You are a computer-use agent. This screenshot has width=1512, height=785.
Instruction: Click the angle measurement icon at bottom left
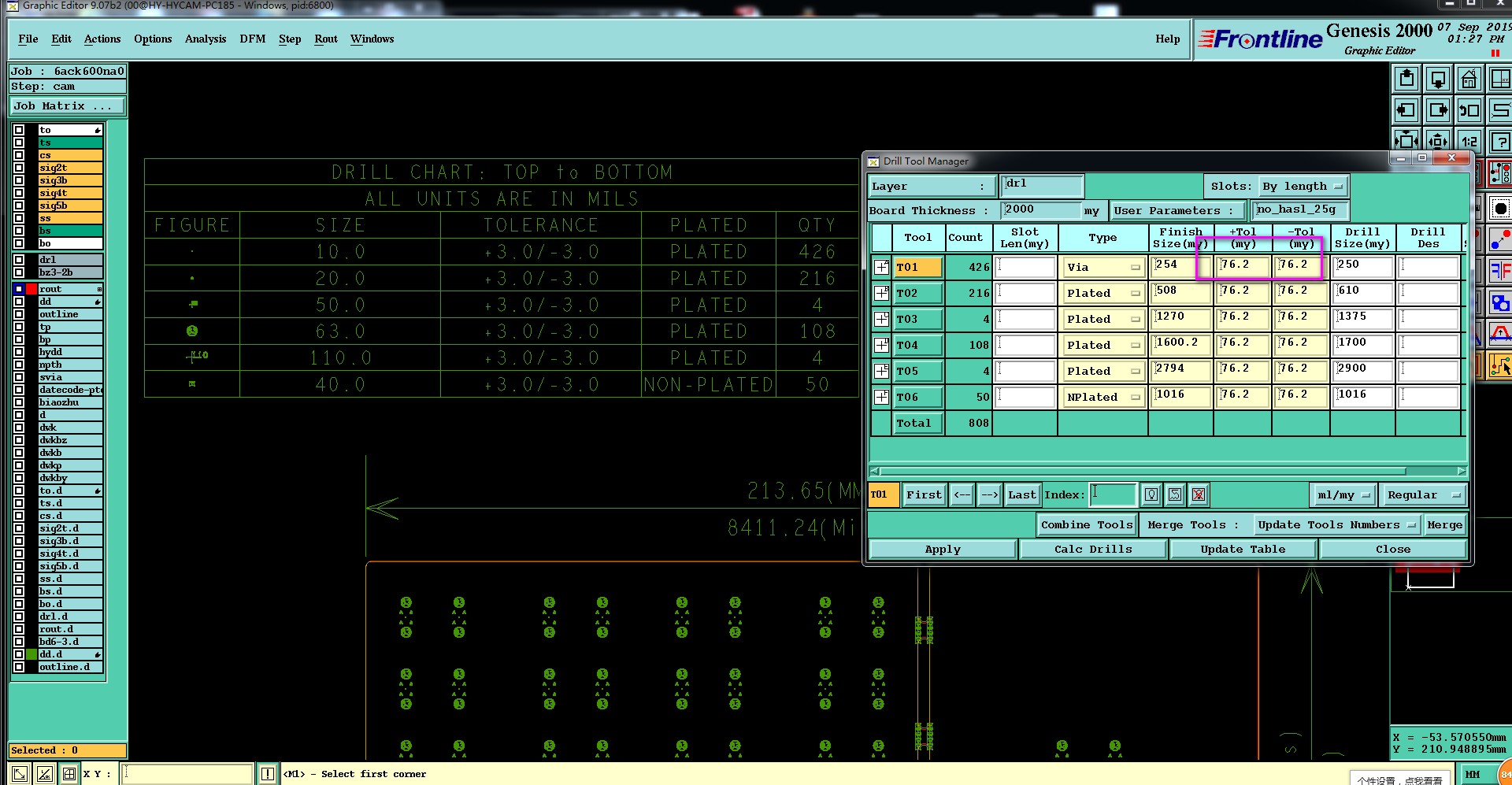click(x=45, y=774)
